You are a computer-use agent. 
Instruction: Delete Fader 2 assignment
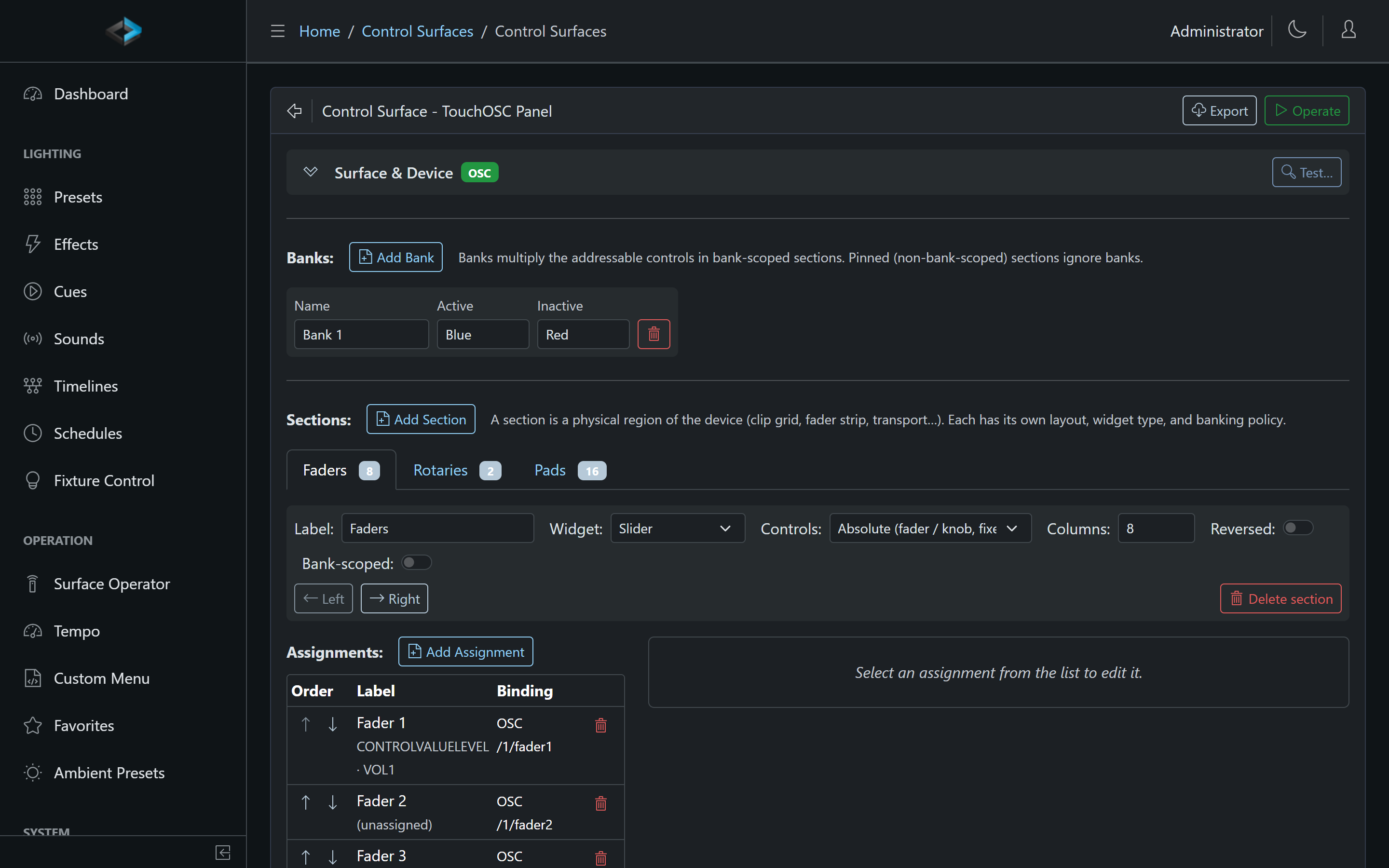tap(601, 803)
